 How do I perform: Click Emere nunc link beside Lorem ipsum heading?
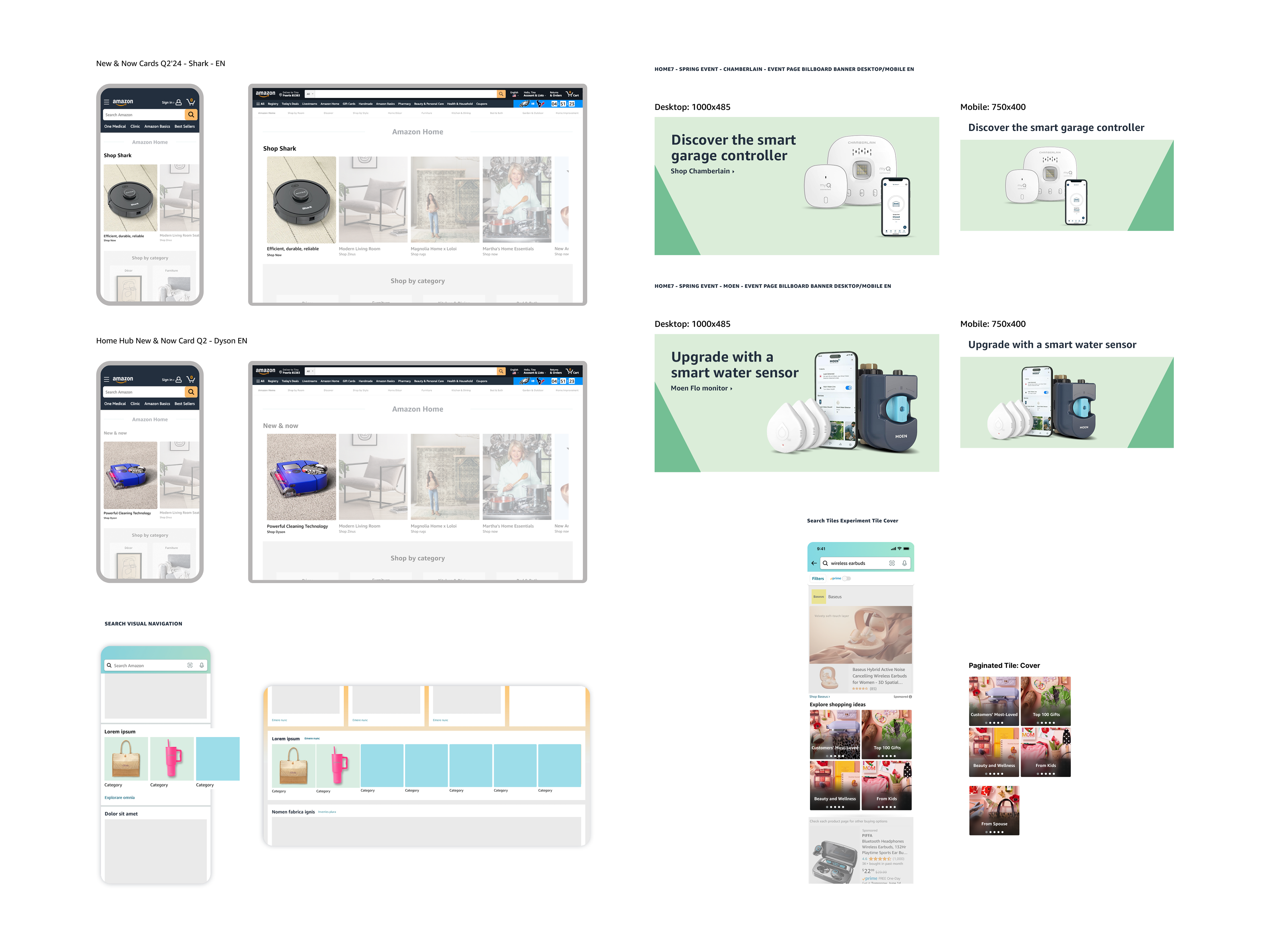click(312, 738)
